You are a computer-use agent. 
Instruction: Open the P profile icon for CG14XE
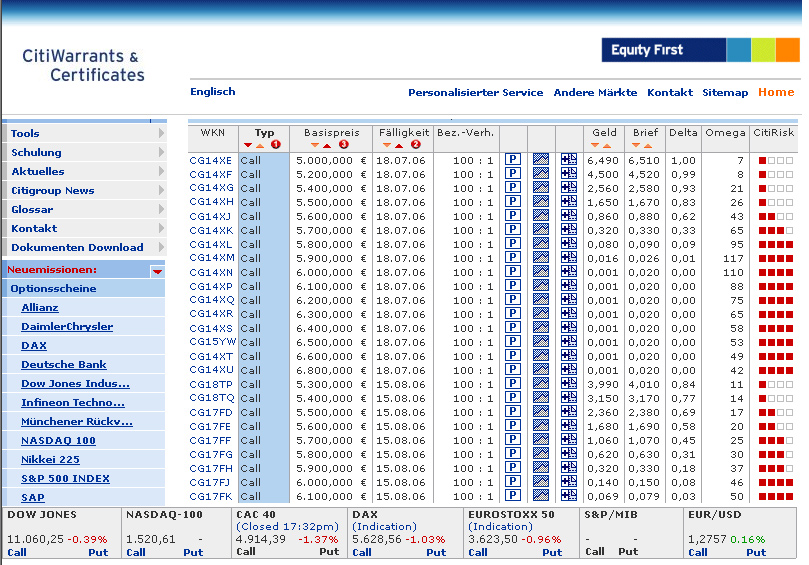click(513, 160)
